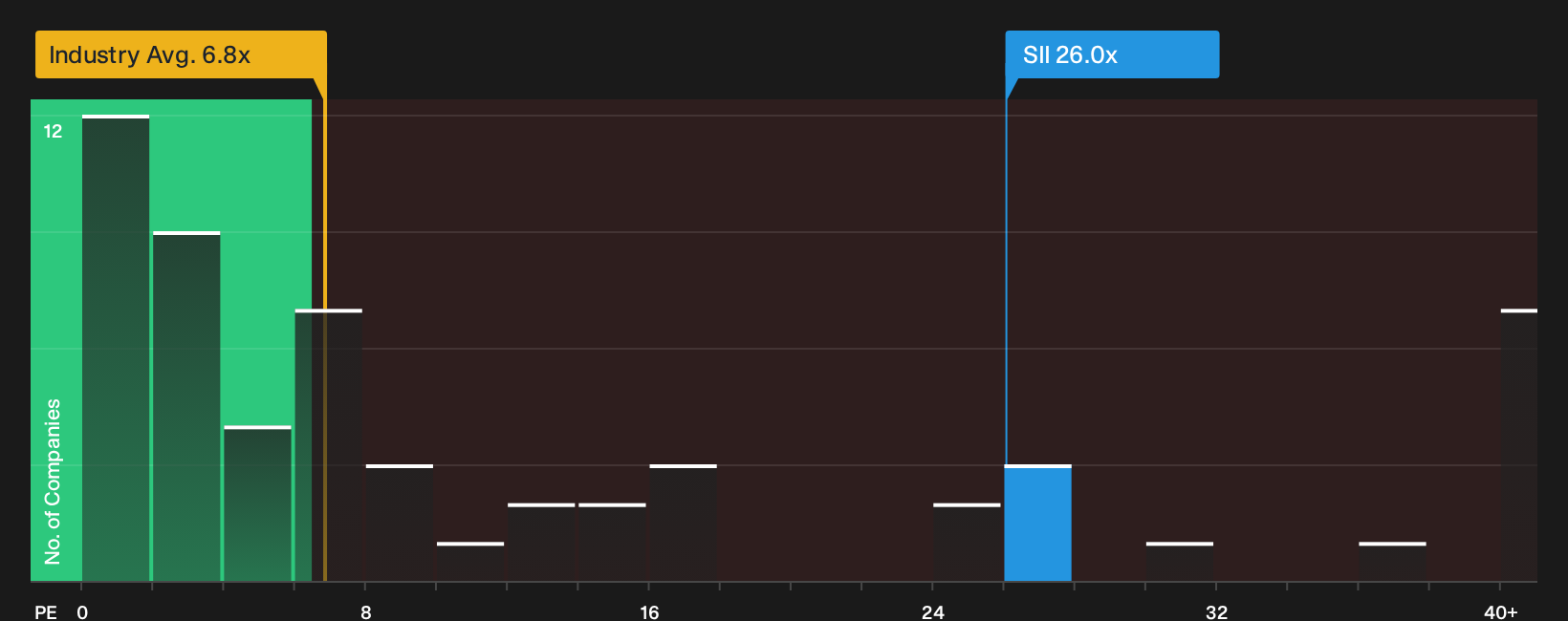Viewport: 1568px width, 621px height.
Task: Select the bar starting at PE 8
Action: [x=400, y=523]
